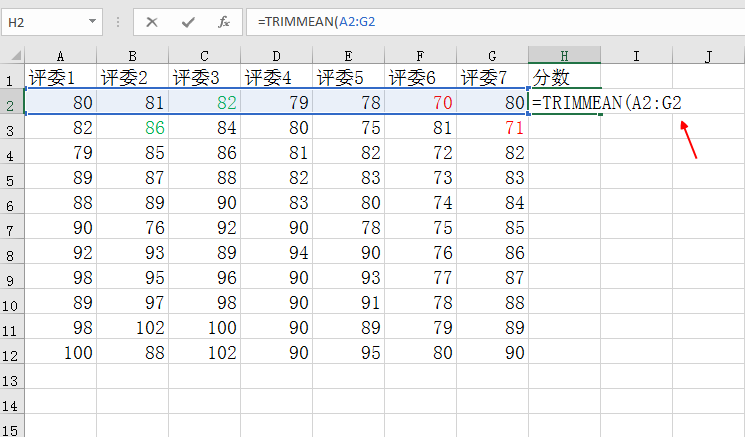Image resolution: width=745 pixels, height=437 pixels.
Task: Select row 1 header
Action: [x=12, y=76]
